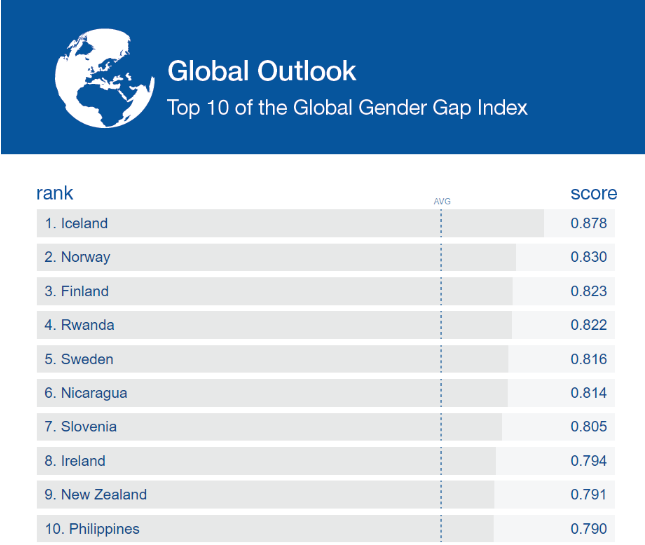Select the New Zealand row label

[x=95, y=495]
